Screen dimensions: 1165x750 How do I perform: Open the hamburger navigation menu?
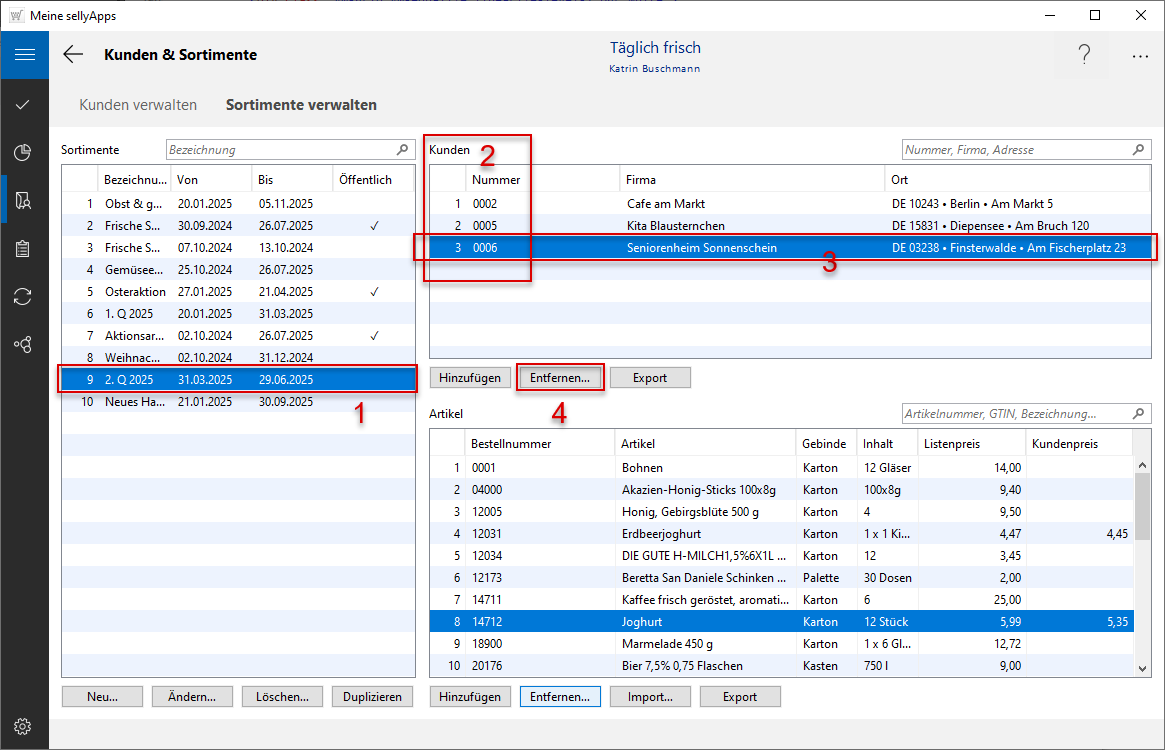click(x=24, y=55)
